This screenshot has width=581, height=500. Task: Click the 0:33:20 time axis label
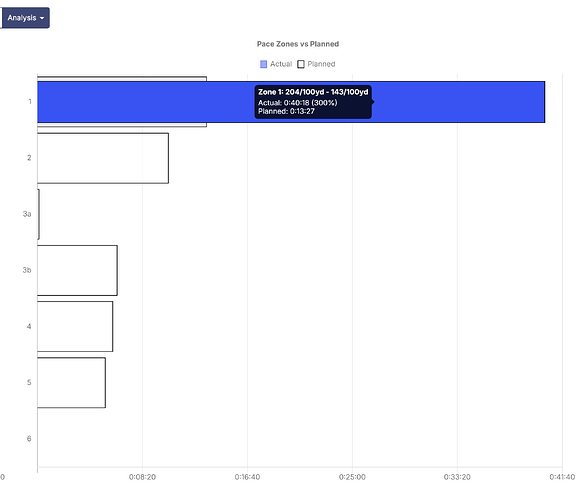point(457,477)
